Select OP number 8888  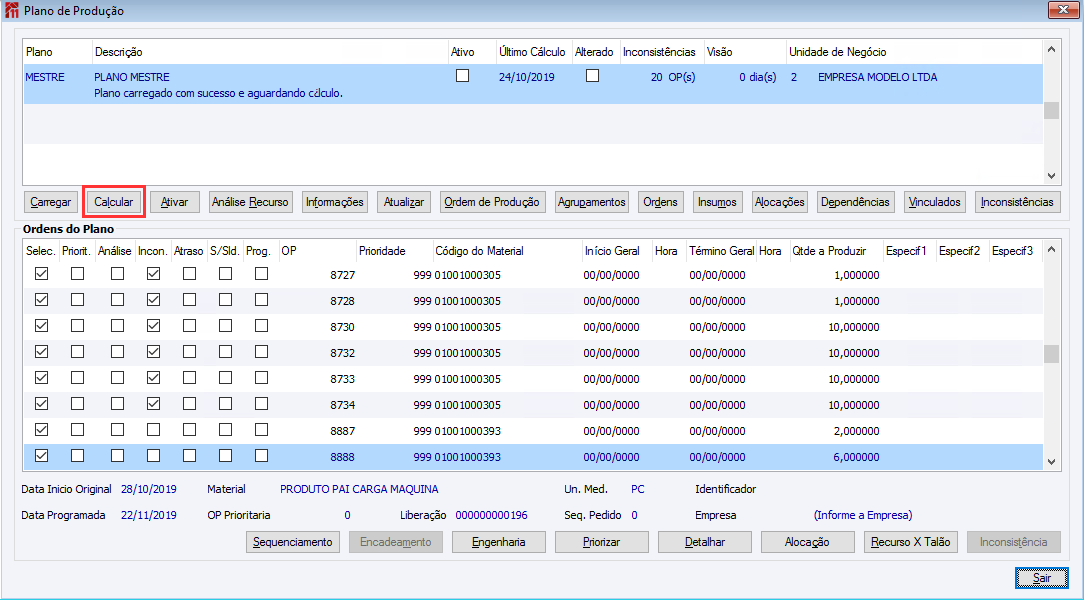click(x=342, y=457)
